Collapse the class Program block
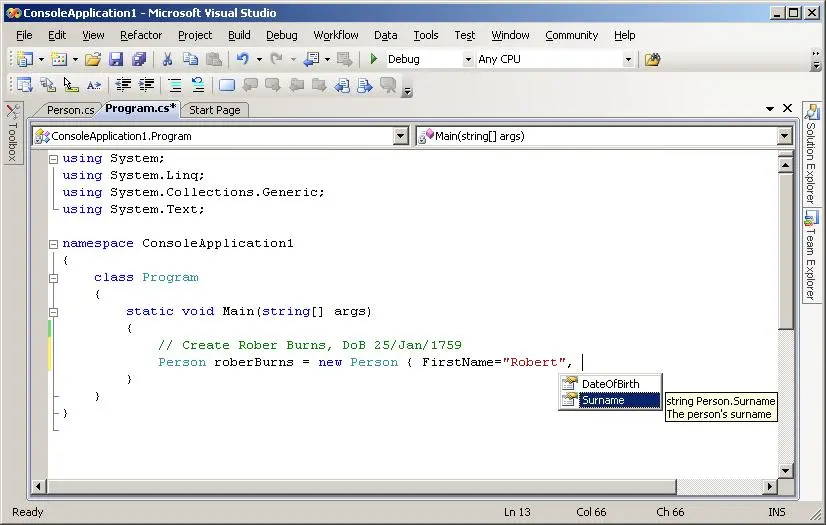 coord(53,278)
